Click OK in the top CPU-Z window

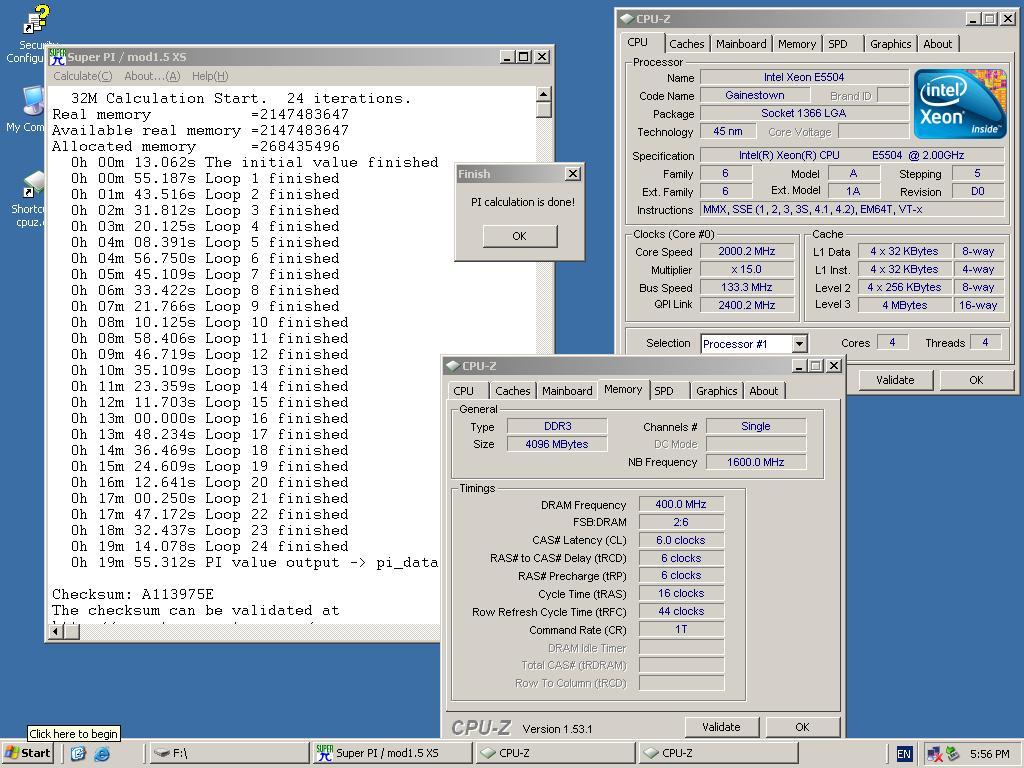coord(976,379)
